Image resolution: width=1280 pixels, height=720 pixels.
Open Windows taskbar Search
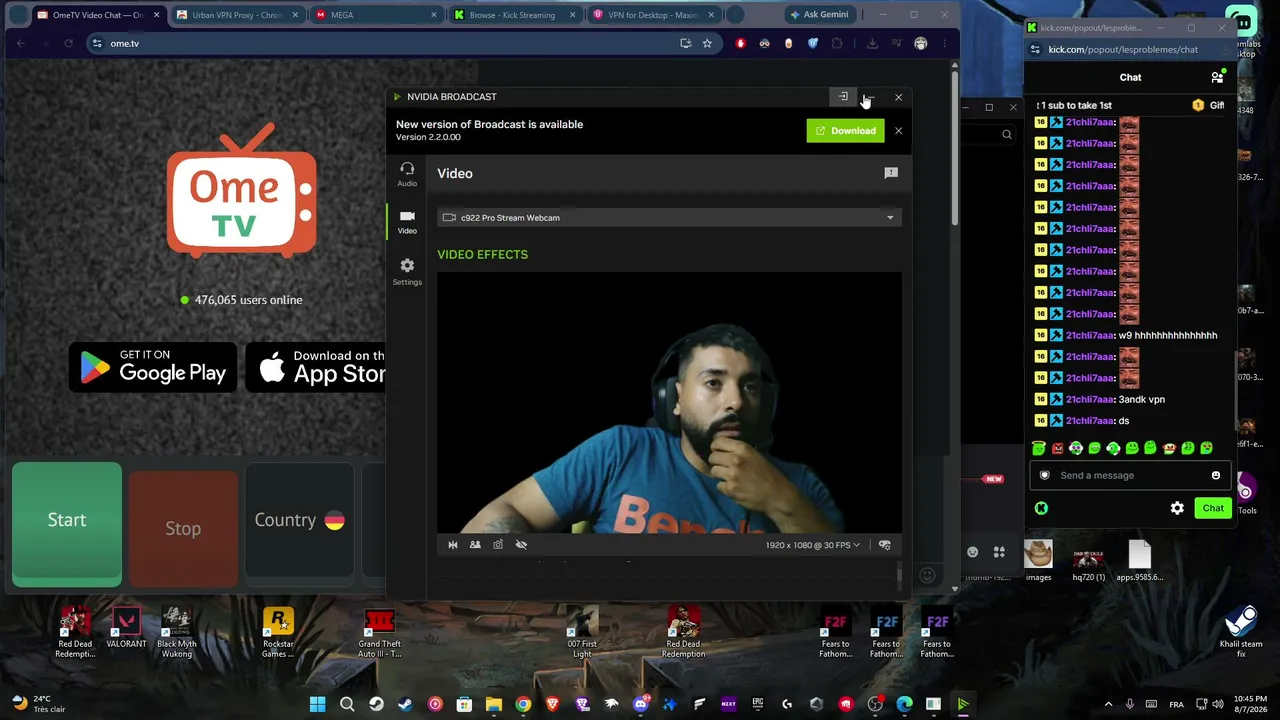347,704
